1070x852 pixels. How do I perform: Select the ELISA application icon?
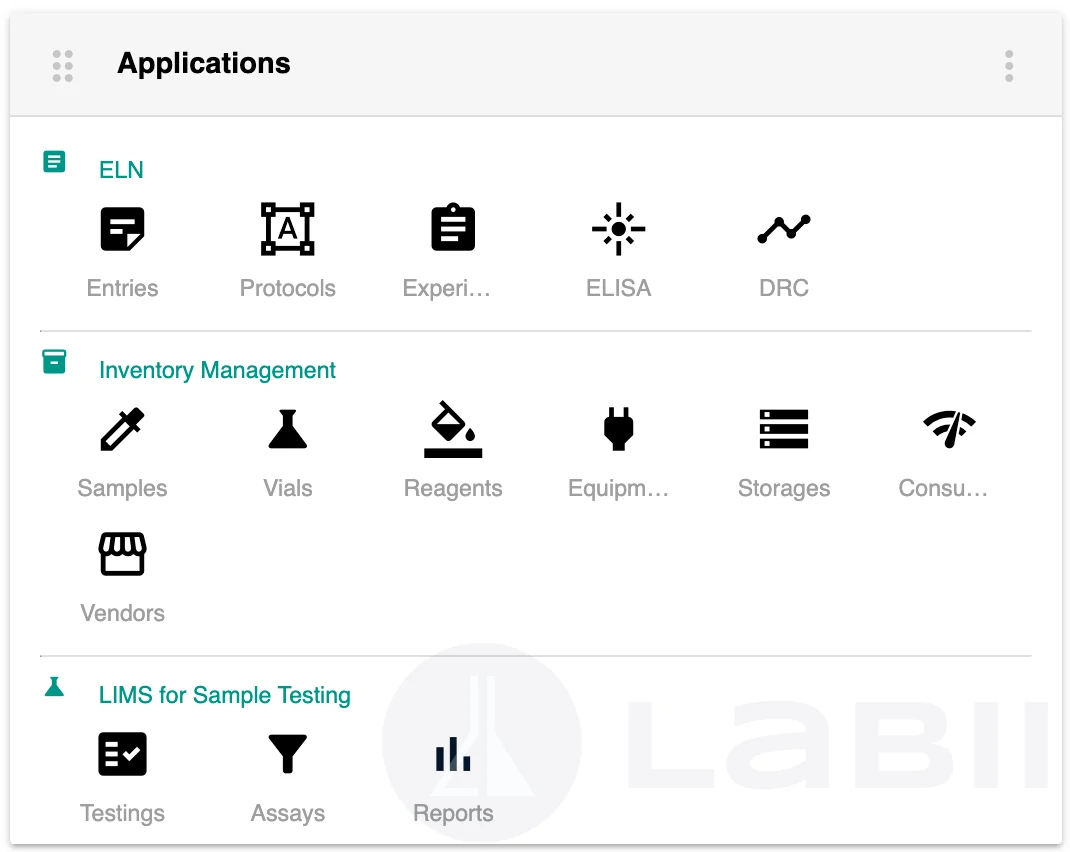(618, 229)
